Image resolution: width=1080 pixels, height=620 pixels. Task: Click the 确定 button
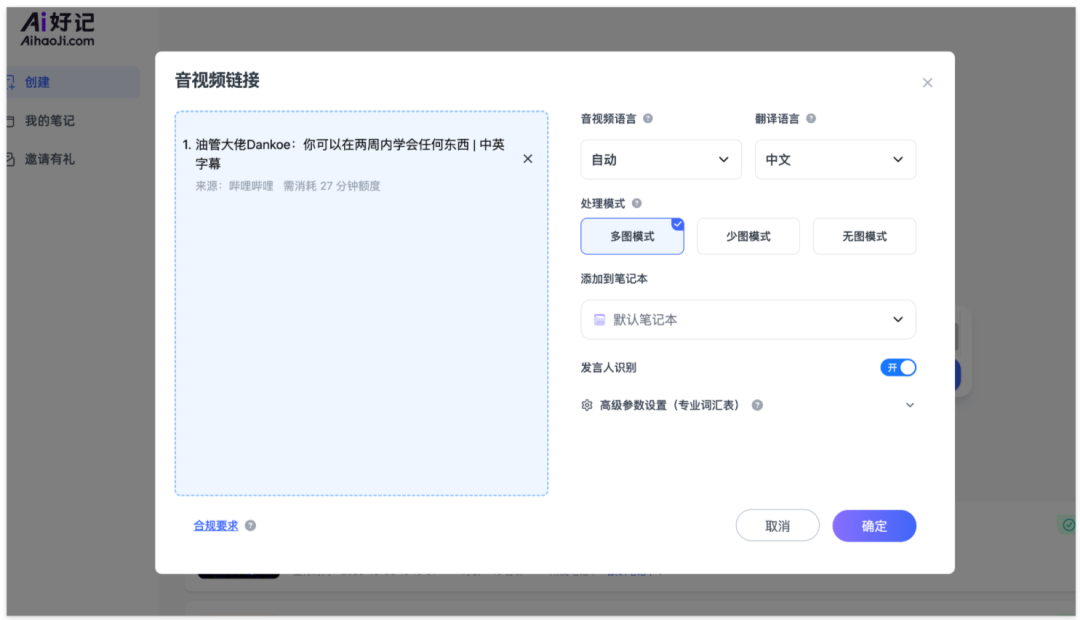click(x=874, y=526)
